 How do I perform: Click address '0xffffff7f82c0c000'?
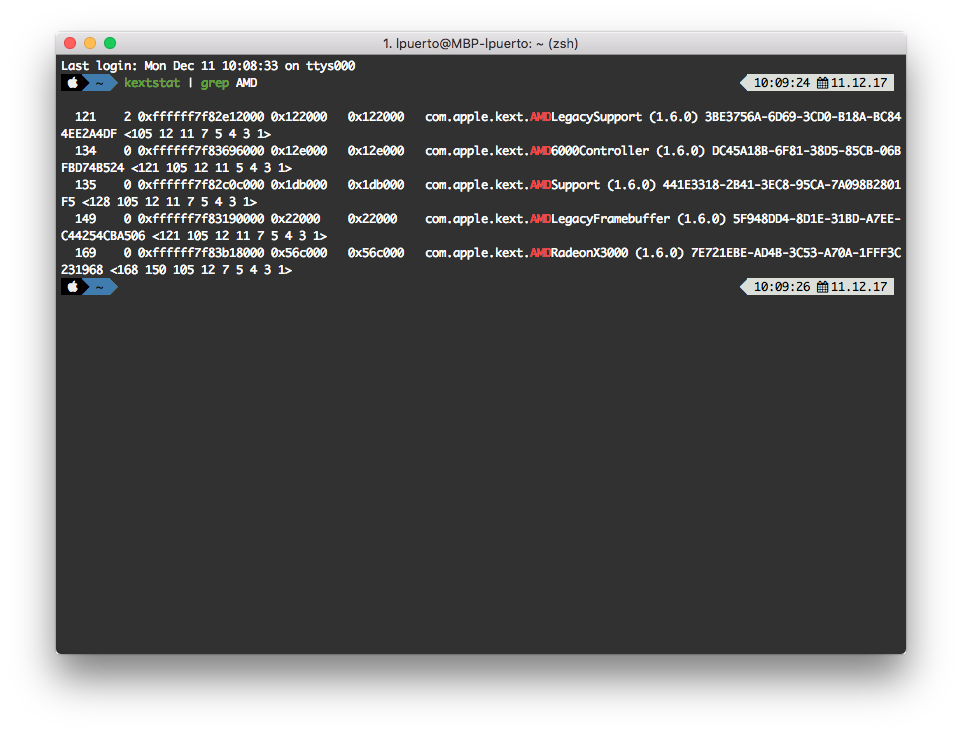tap(201, 185)
